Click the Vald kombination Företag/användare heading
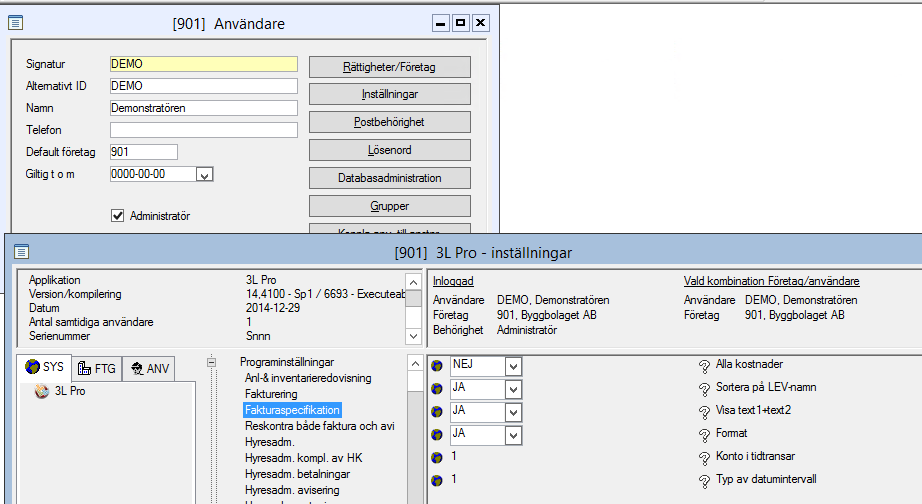 coord(771,281)
